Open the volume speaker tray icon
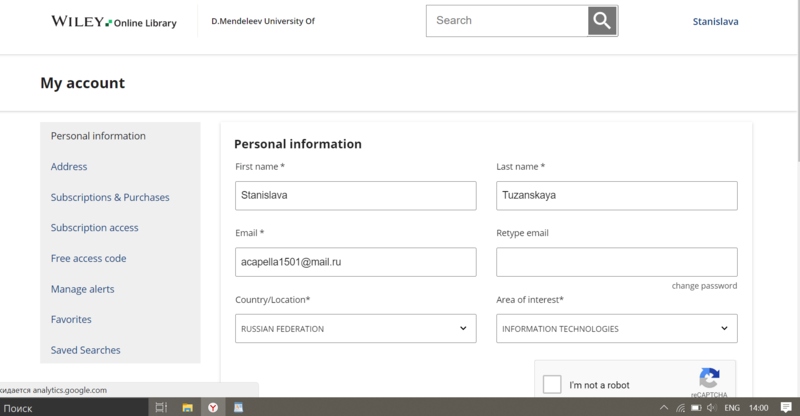This screenshot has width=800, height=416. (712, 407)
